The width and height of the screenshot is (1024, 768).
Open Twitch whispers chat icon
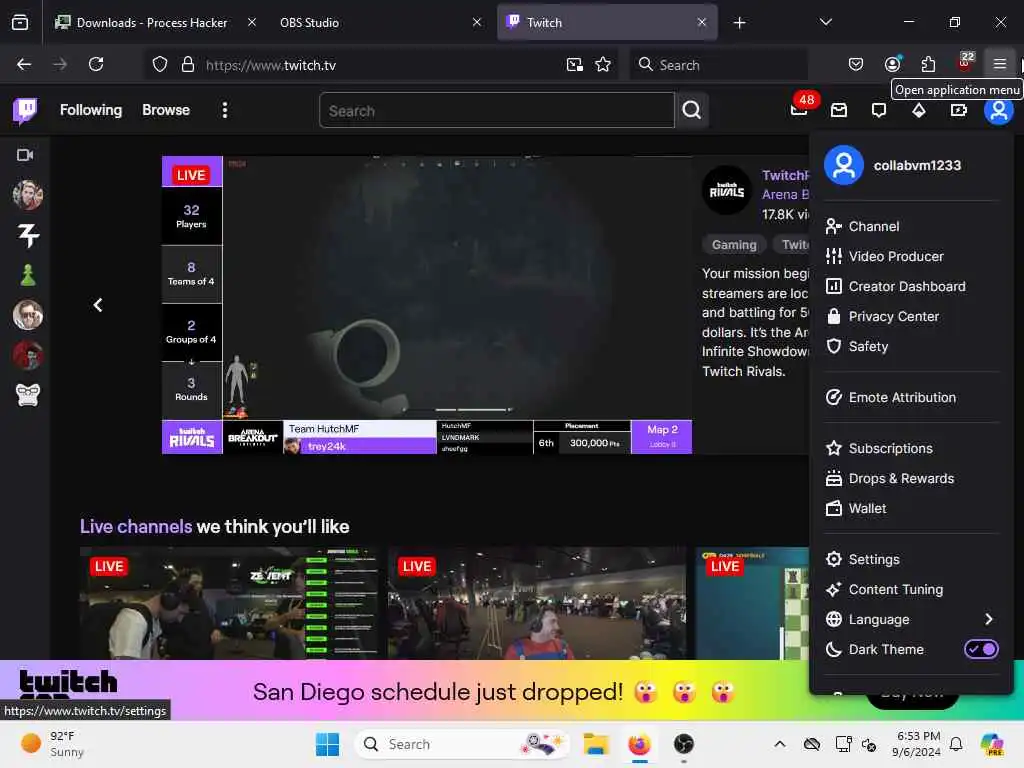(879, 110)
